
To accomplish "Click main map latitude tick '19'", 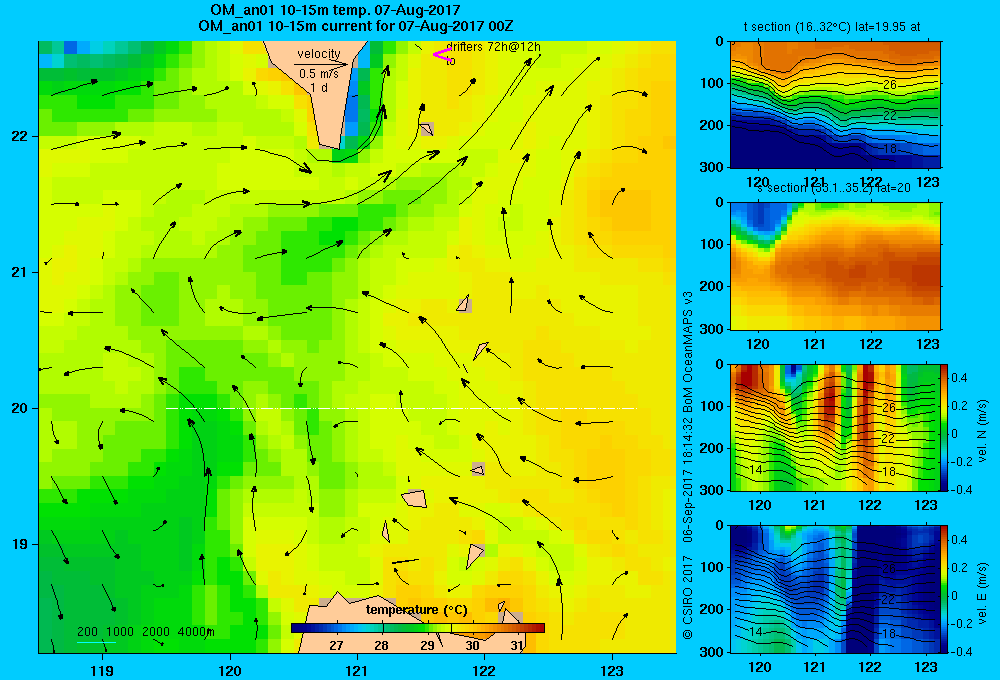I will coord(19,544).
